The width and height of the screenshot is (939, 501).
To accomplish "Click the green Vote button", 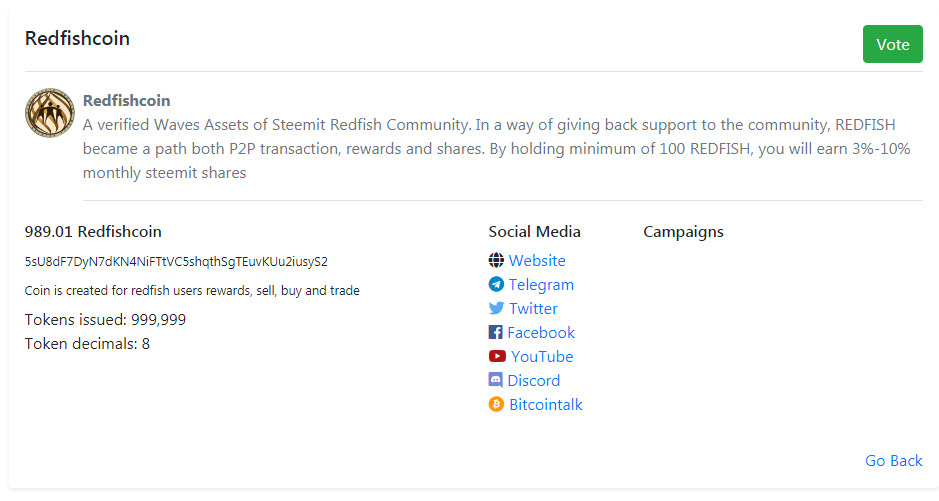I will pyautogui.click(x=892, y=44).
